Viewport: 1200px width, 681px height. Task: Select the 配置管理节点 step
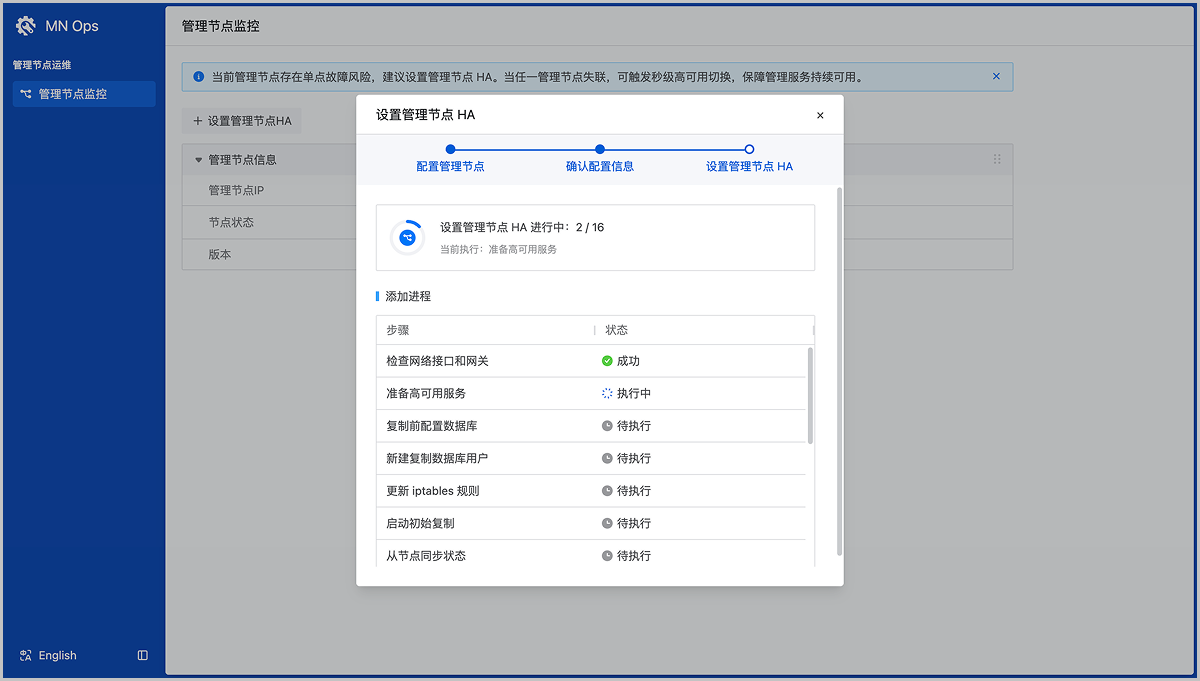click(x=451, y=166)
